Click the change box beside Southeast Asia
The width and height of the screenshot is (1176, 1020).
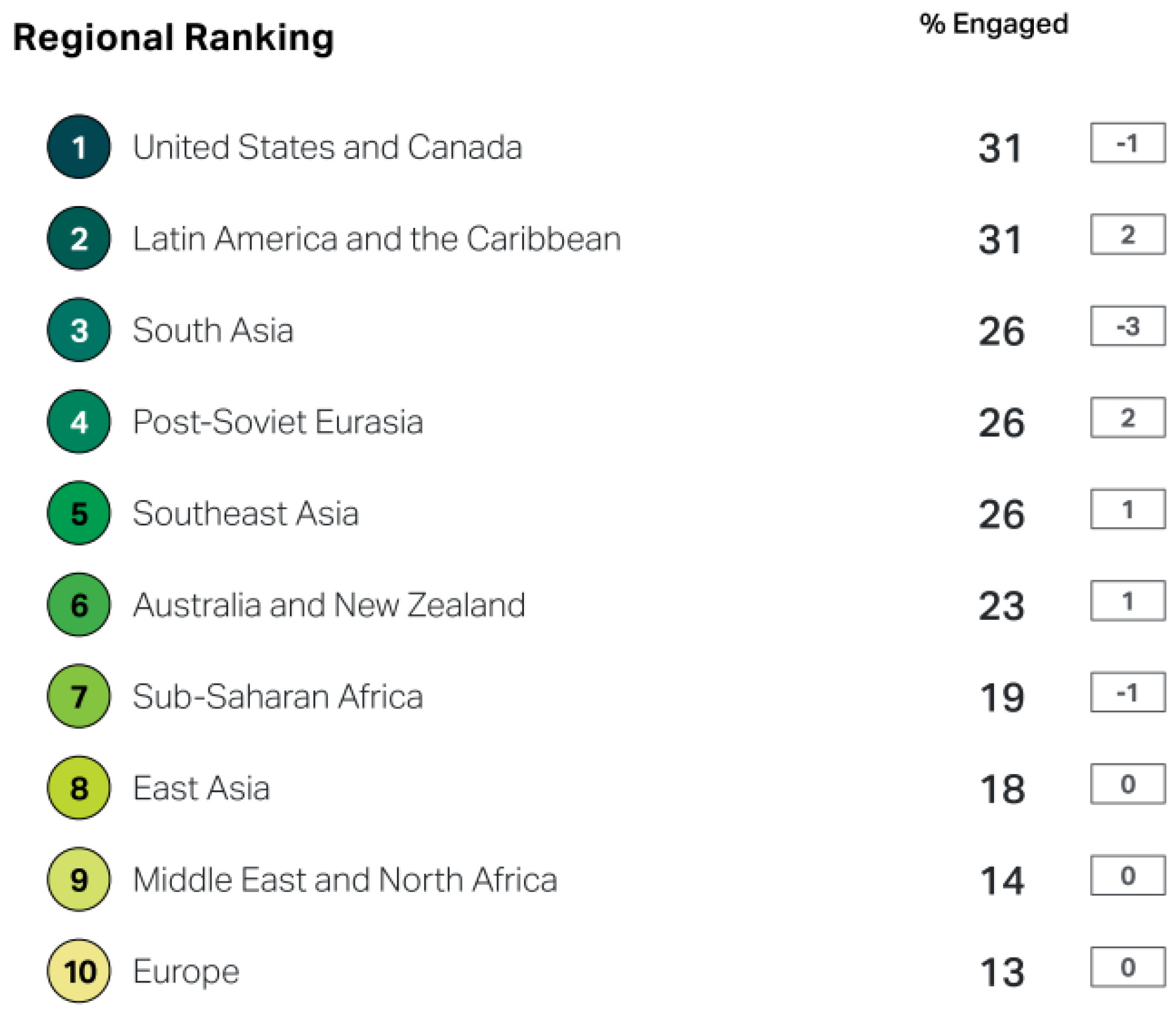[1128, 509]
